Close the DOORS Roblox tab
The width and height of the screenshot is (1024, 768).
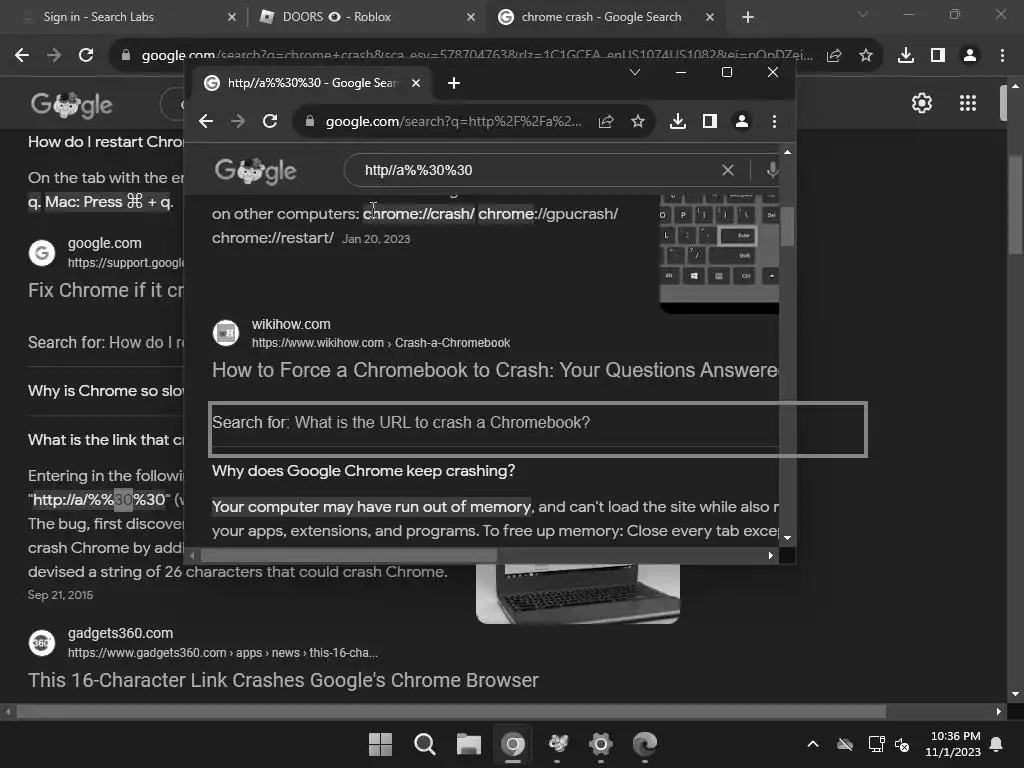(471, 18)
